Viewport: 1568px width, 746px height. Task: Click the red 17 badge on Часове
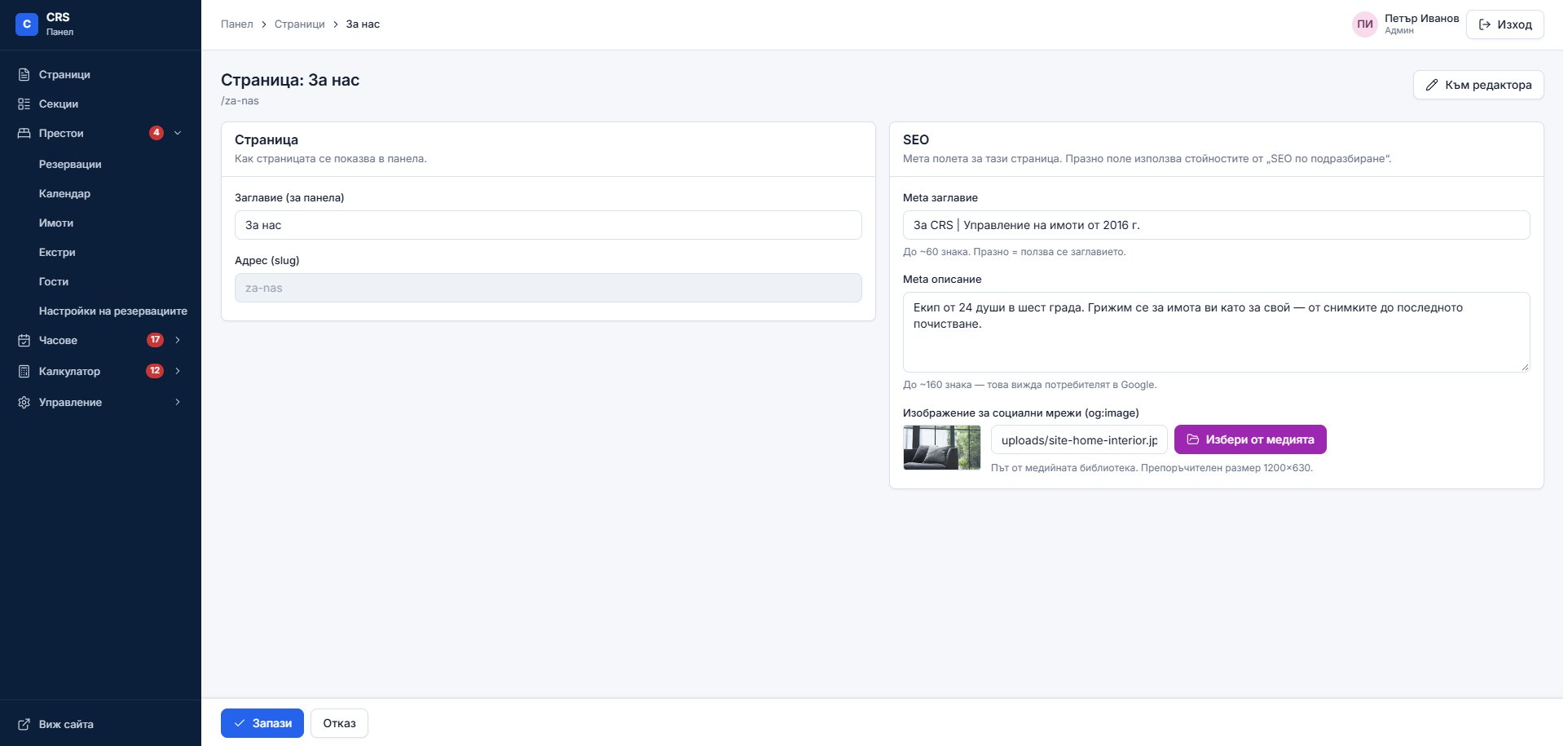coord(155,340)
